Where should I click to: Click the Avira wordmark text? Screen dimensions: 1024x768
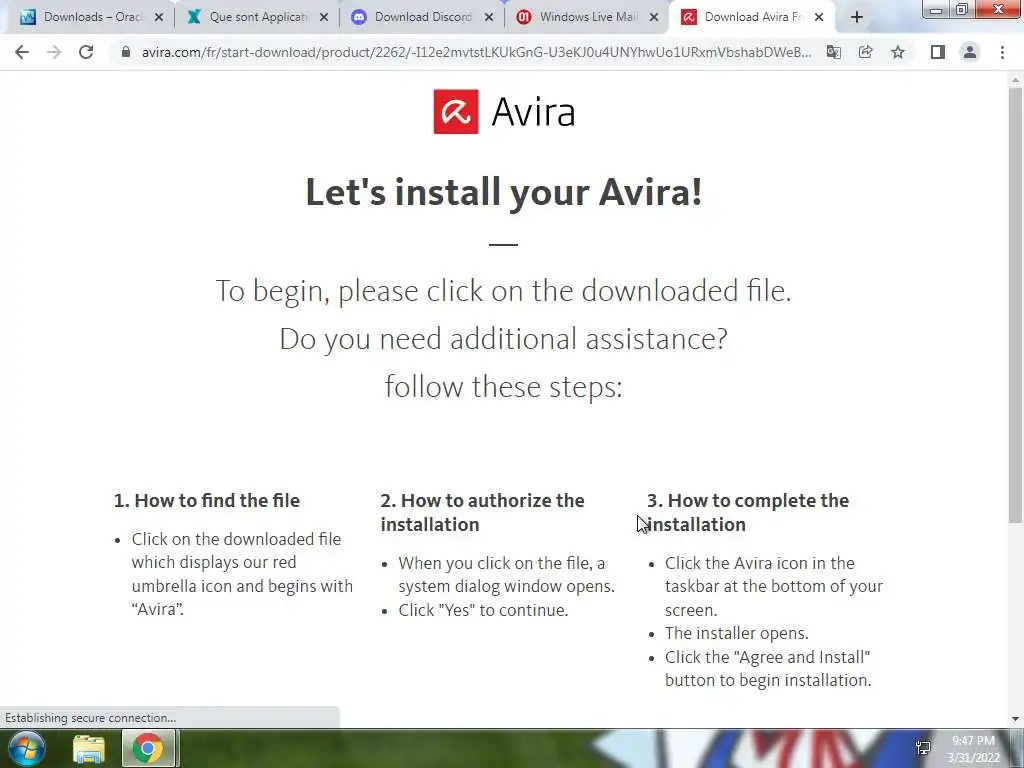point(534,112)
